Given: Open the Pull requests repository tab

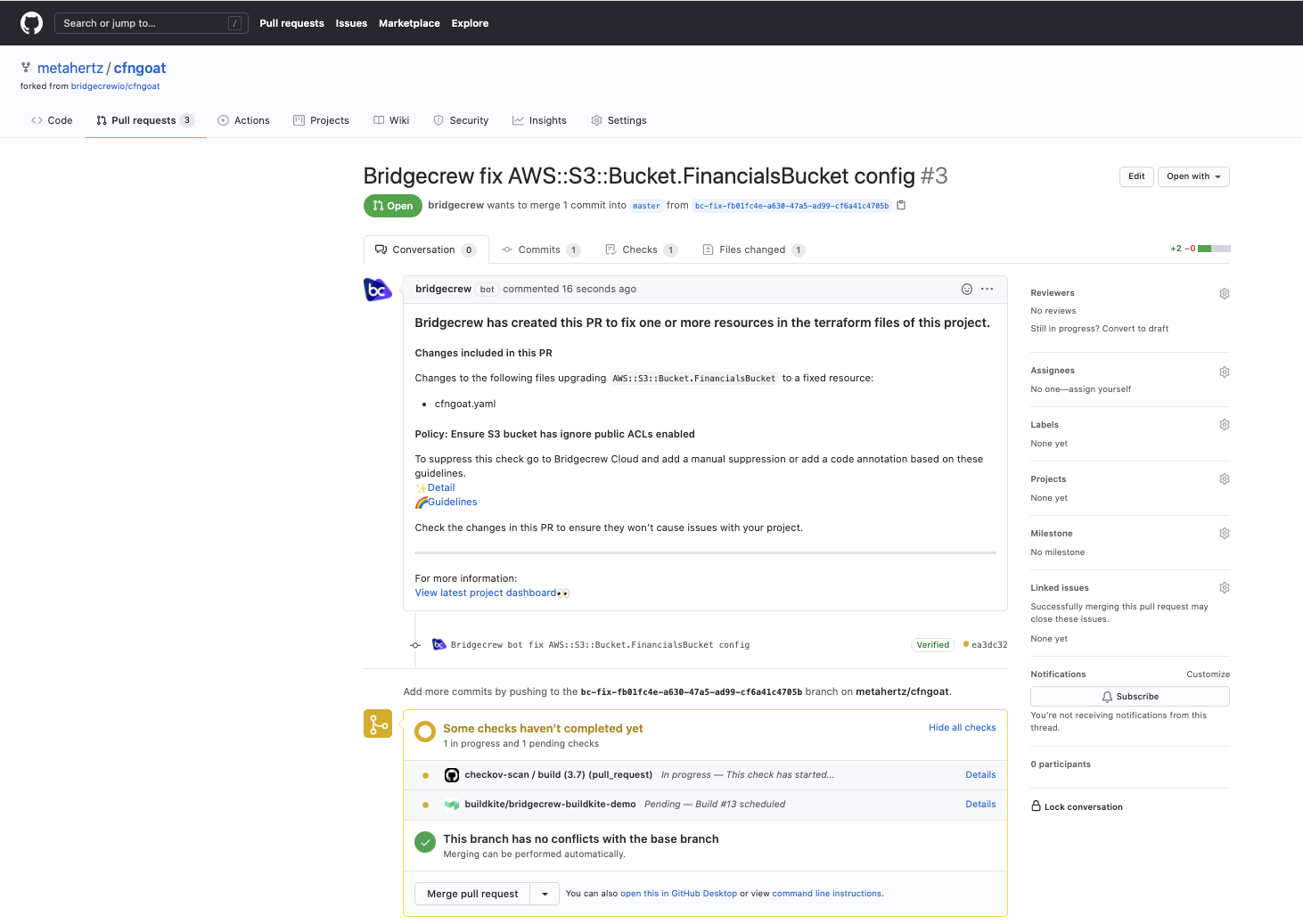Looking at the screenshot, I should click(145, 120).
